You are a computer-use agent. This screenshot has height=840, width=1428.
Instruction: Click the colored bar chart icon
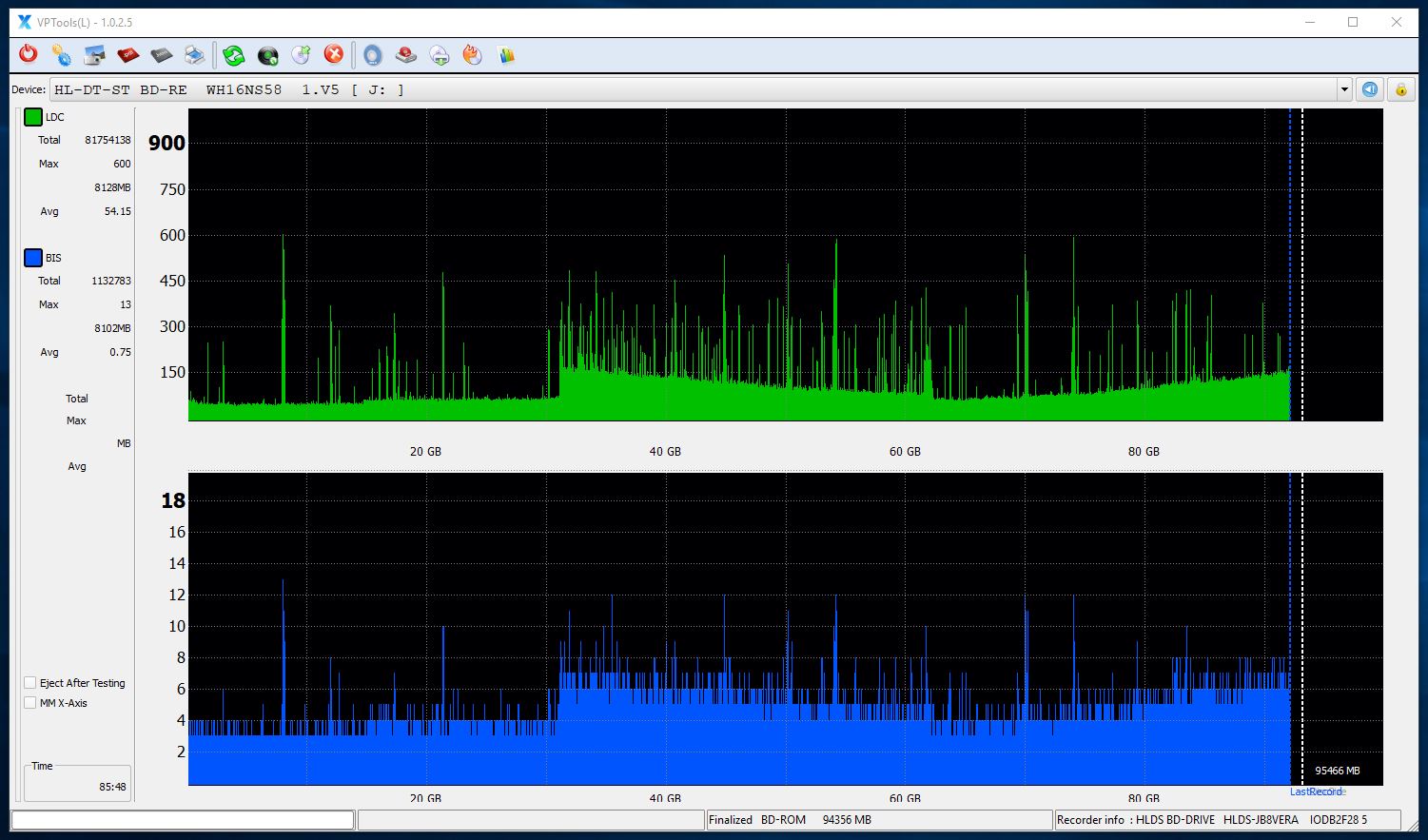point(506,55)
